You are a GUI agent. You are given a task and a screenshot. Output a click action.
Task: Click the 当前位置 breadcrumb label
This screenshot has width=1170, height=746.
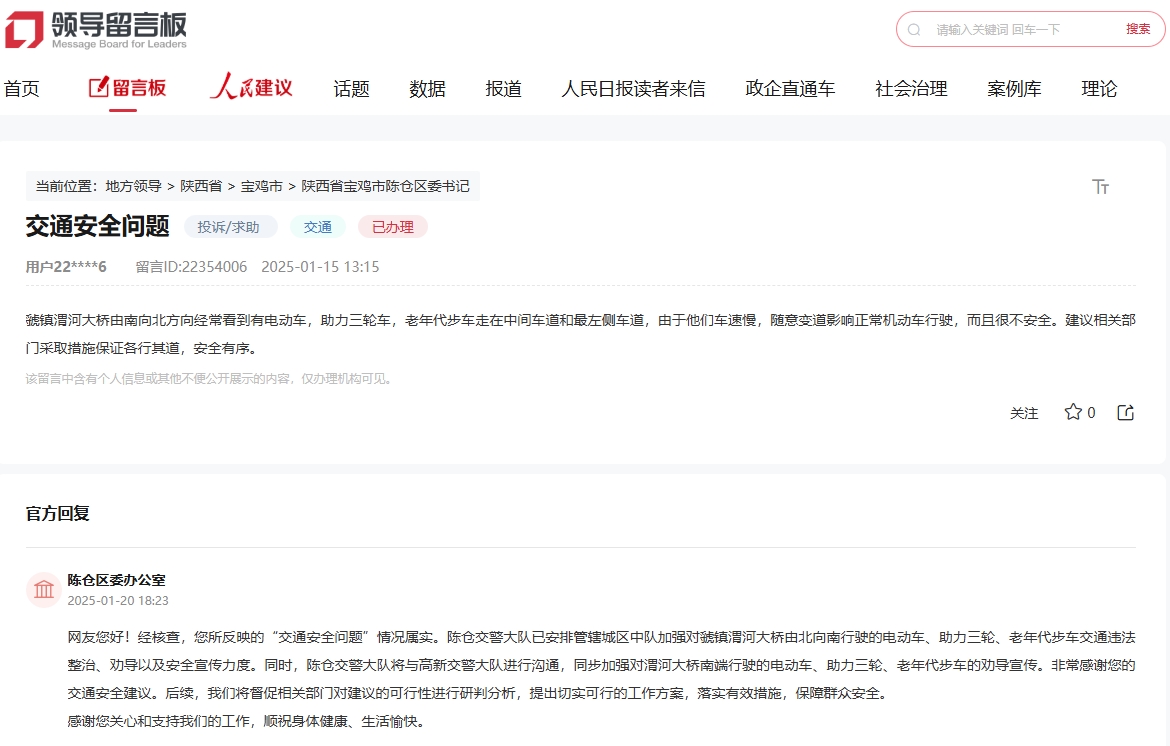[67, 186]
